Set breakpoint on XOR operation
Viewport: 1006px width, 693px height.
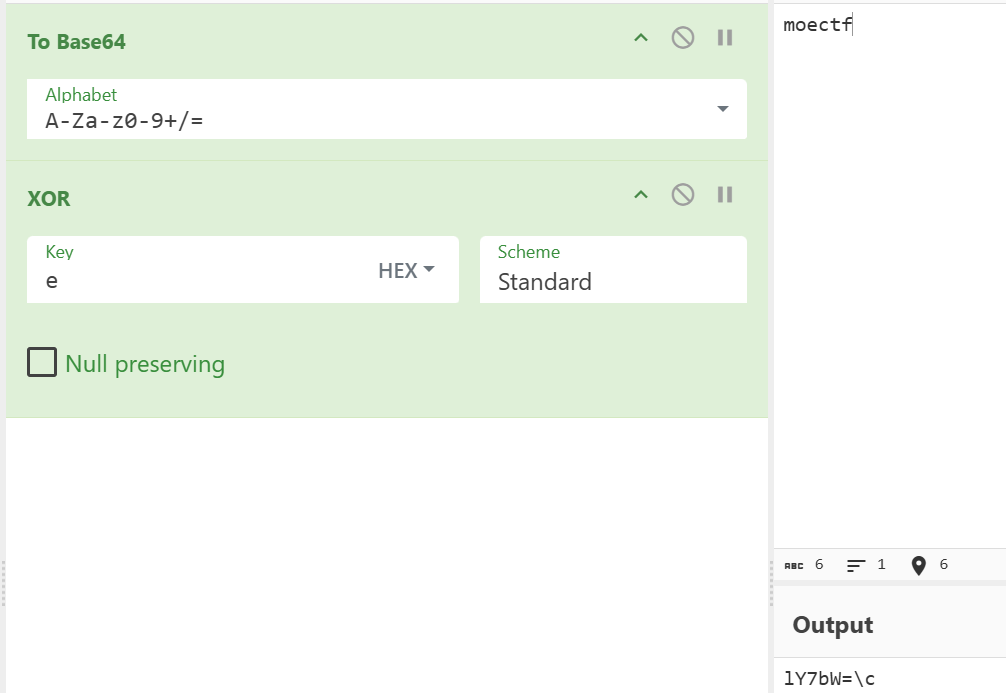click(x=725, y=194)
